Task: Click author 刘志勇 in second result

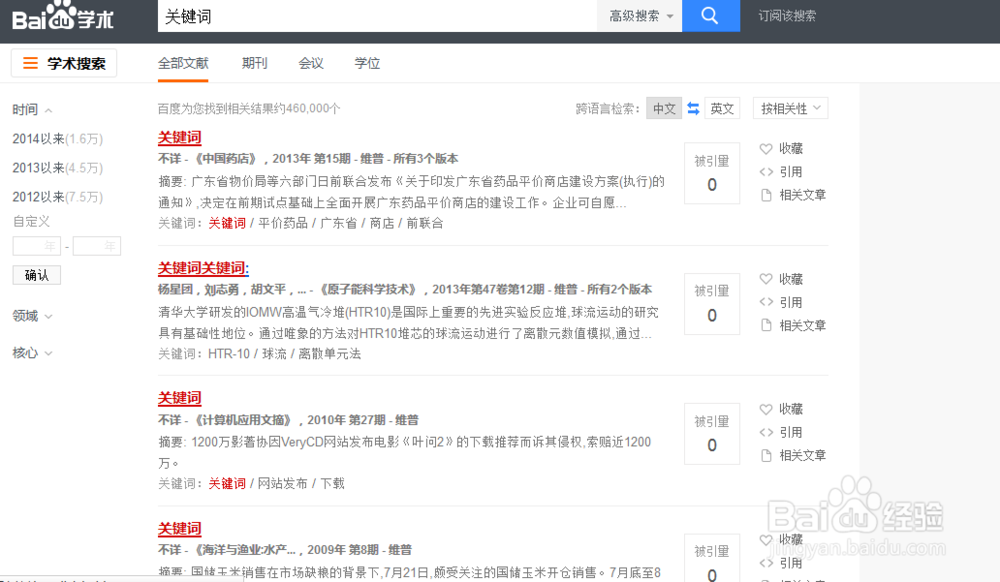Action: click(x=221, y=289)
